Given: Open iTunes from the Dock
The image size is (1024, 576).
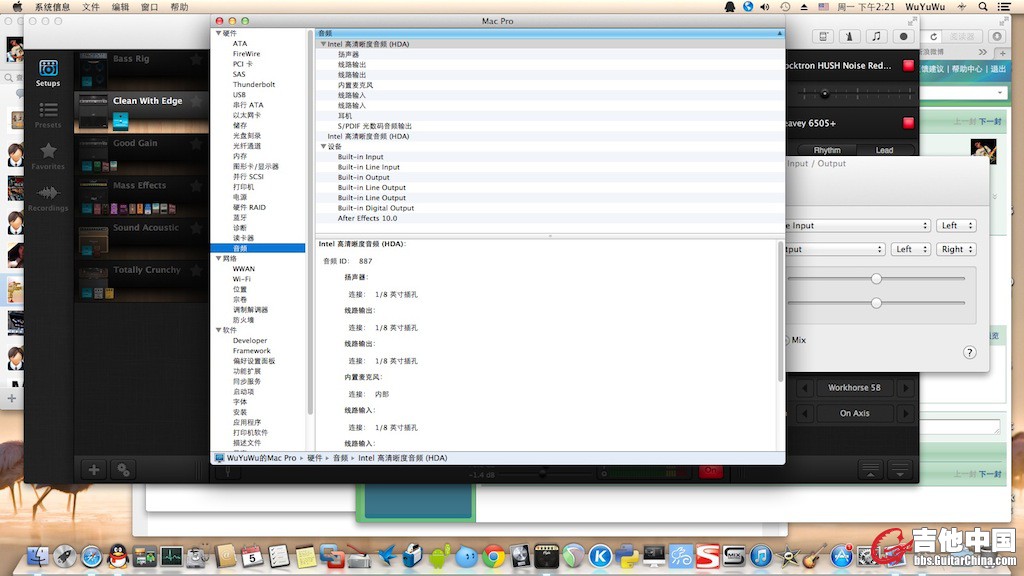Looking at the screenshot, I should click(x=761, y=556).
